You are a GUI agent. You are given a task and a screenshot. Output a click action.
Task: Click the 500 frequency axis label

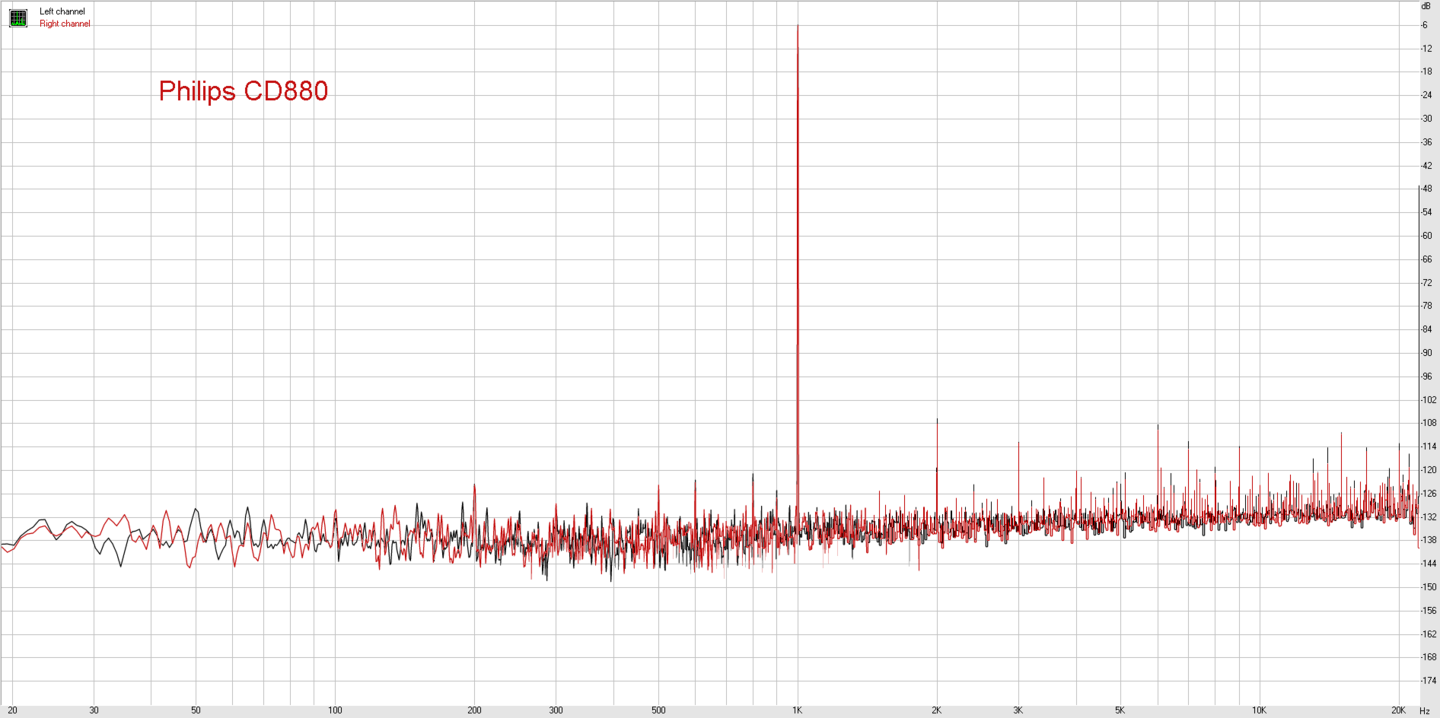[x=658, y=710]
